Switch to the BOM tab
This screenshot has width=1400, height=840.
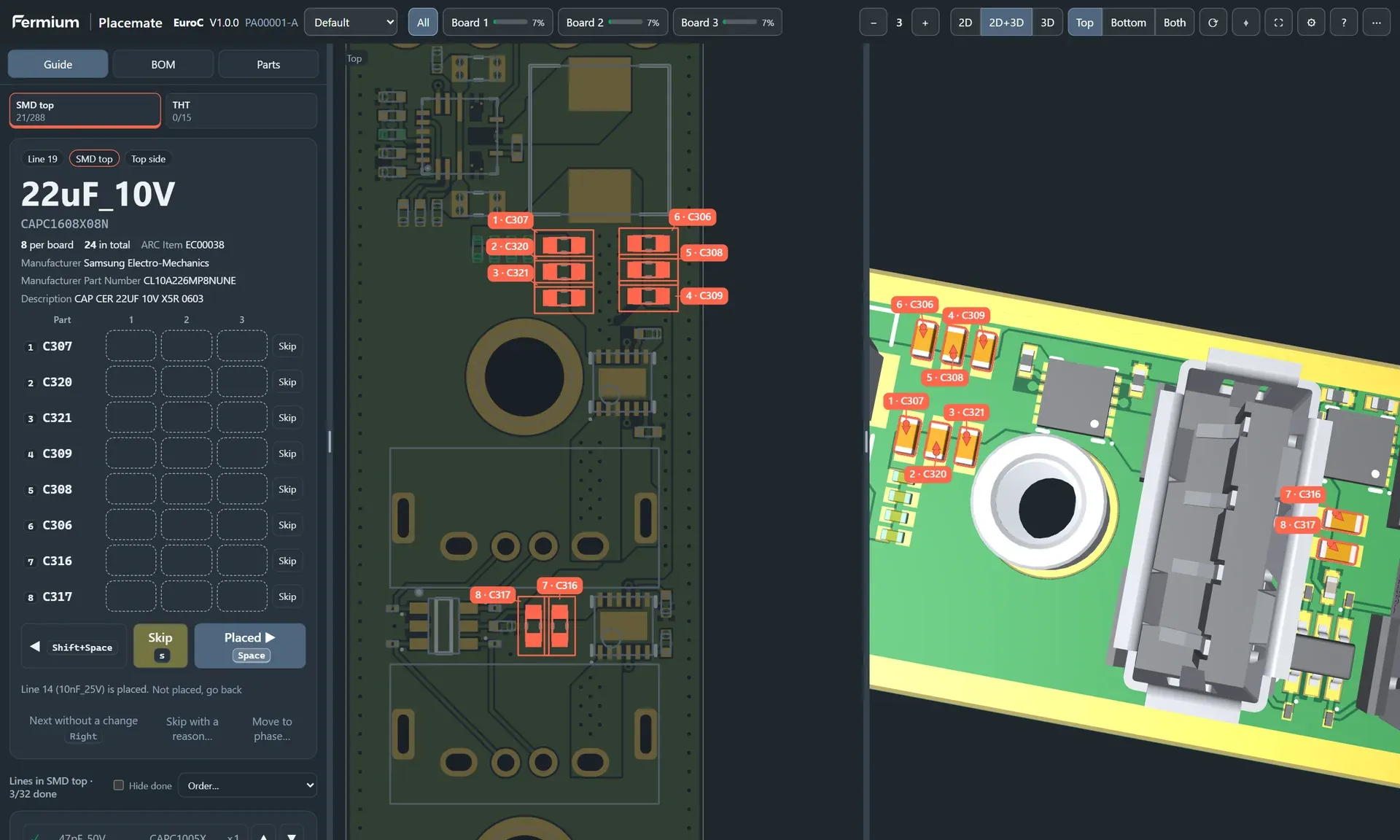coord(163,64)
